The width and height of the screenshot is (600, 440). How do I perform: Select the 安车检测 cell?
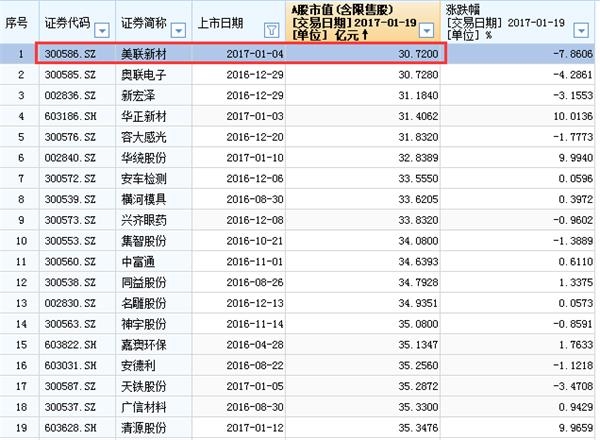click(144, 179)
